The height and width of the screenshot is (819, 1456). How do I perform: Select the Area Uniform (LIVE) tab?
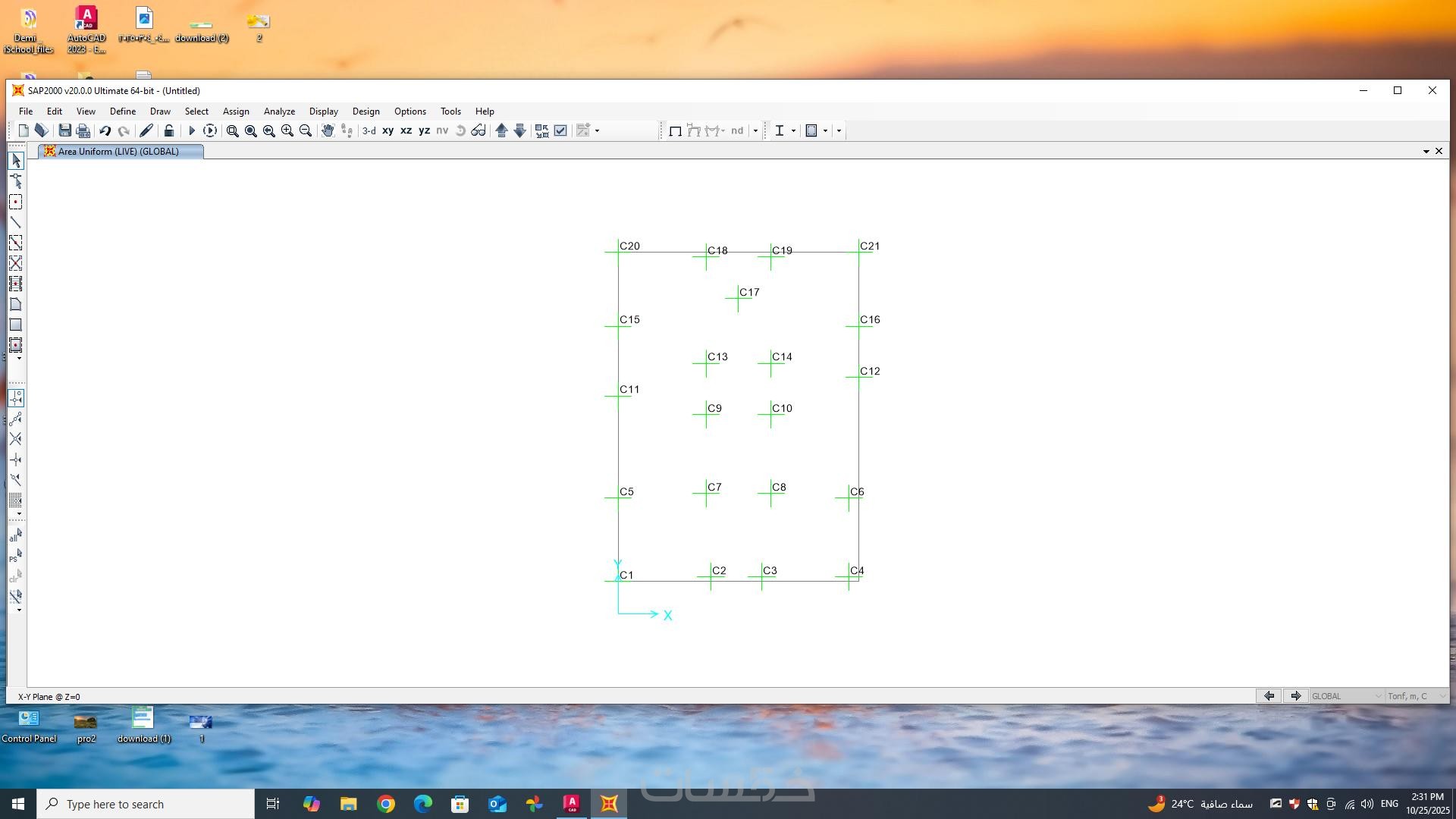click(x=120, y=152)
